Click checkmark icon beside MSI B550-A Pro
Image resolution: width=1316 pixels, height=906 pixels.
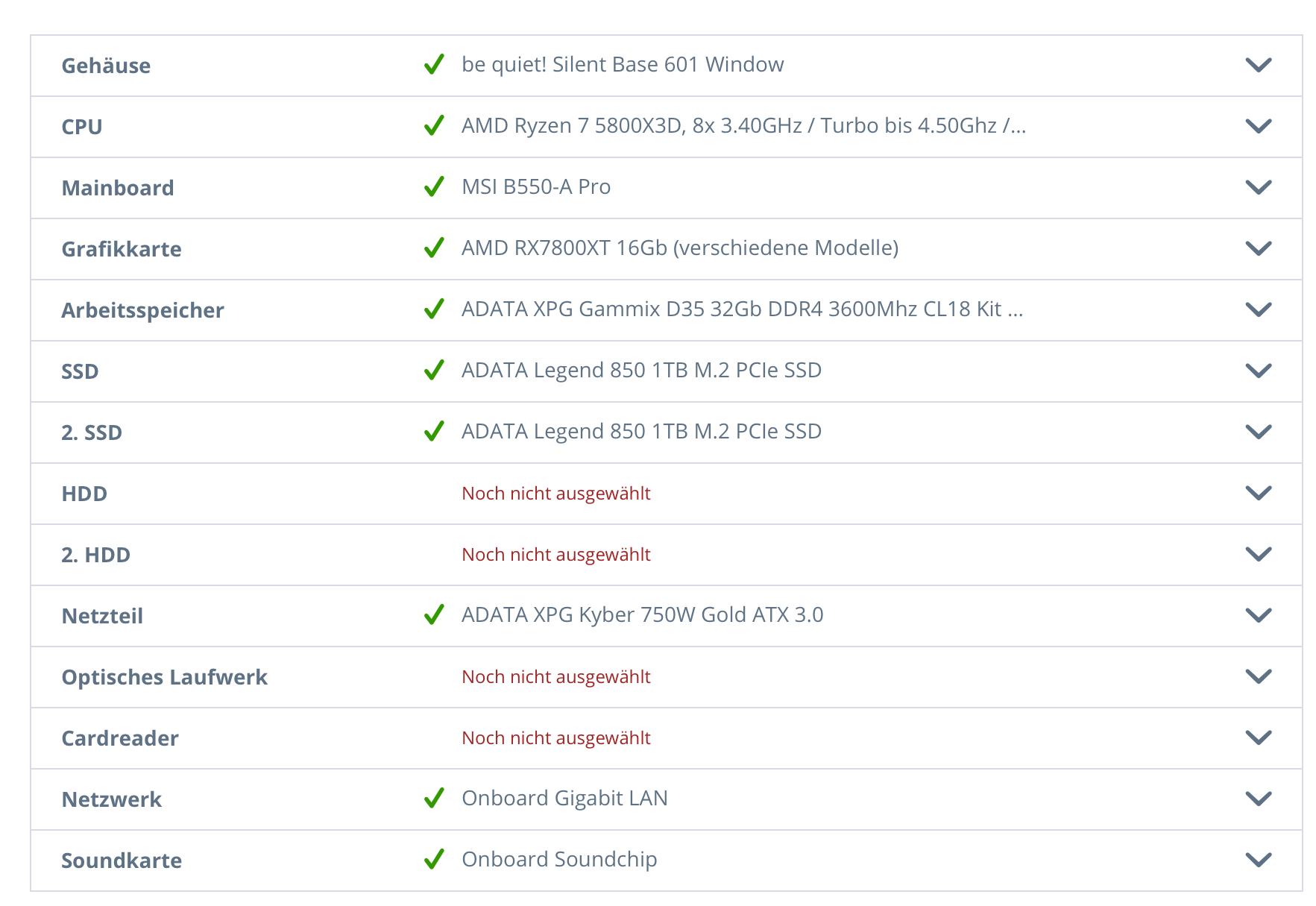click(434, 187)
